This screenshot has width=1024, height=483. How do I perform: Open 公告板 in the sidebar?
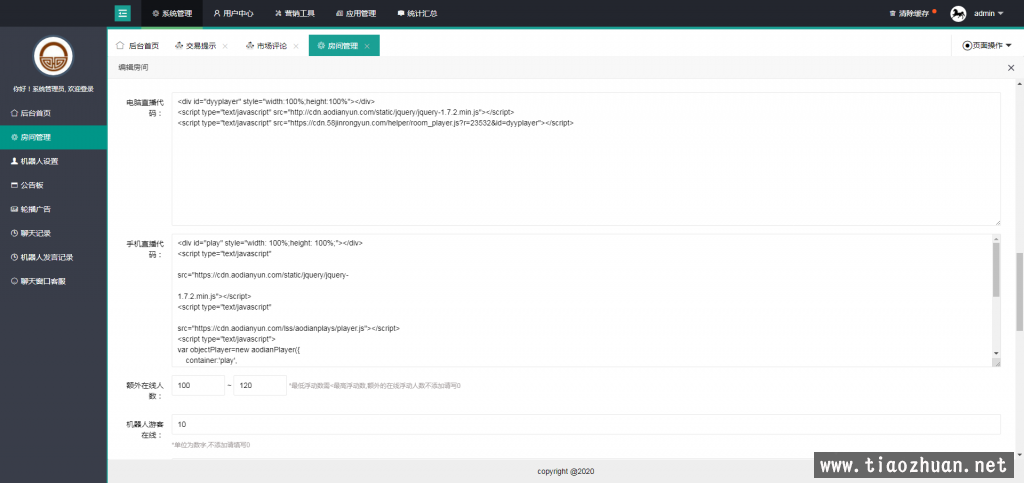tap(54, 185)
